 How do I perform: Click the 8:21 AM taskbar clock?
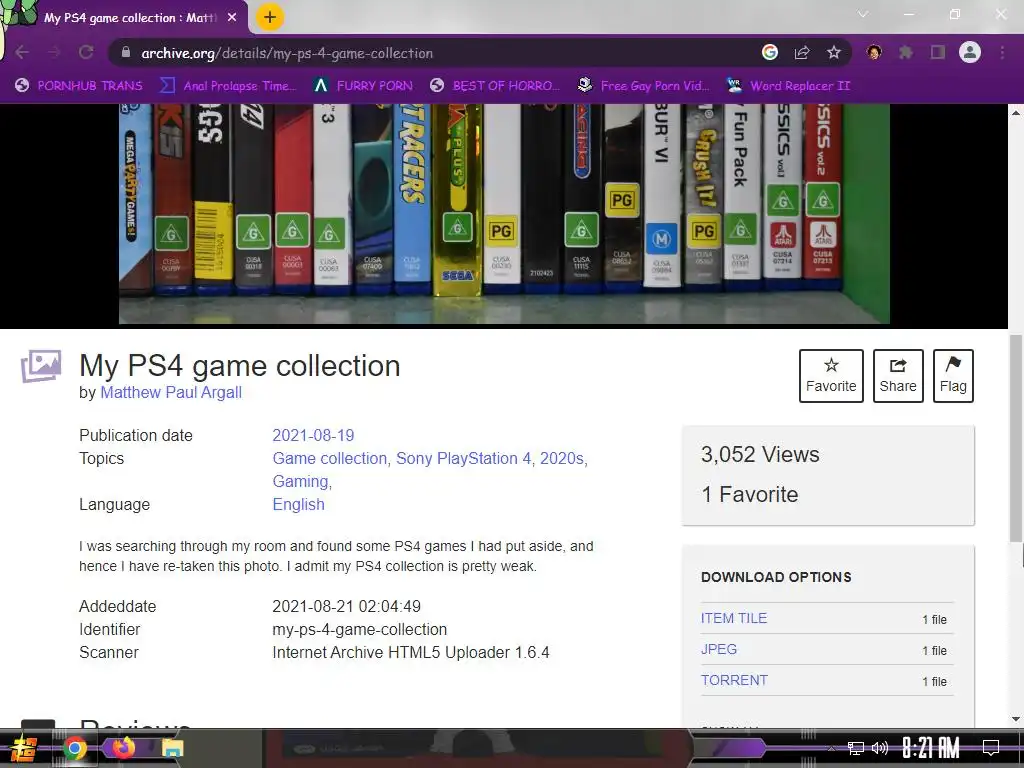(931, 748)
